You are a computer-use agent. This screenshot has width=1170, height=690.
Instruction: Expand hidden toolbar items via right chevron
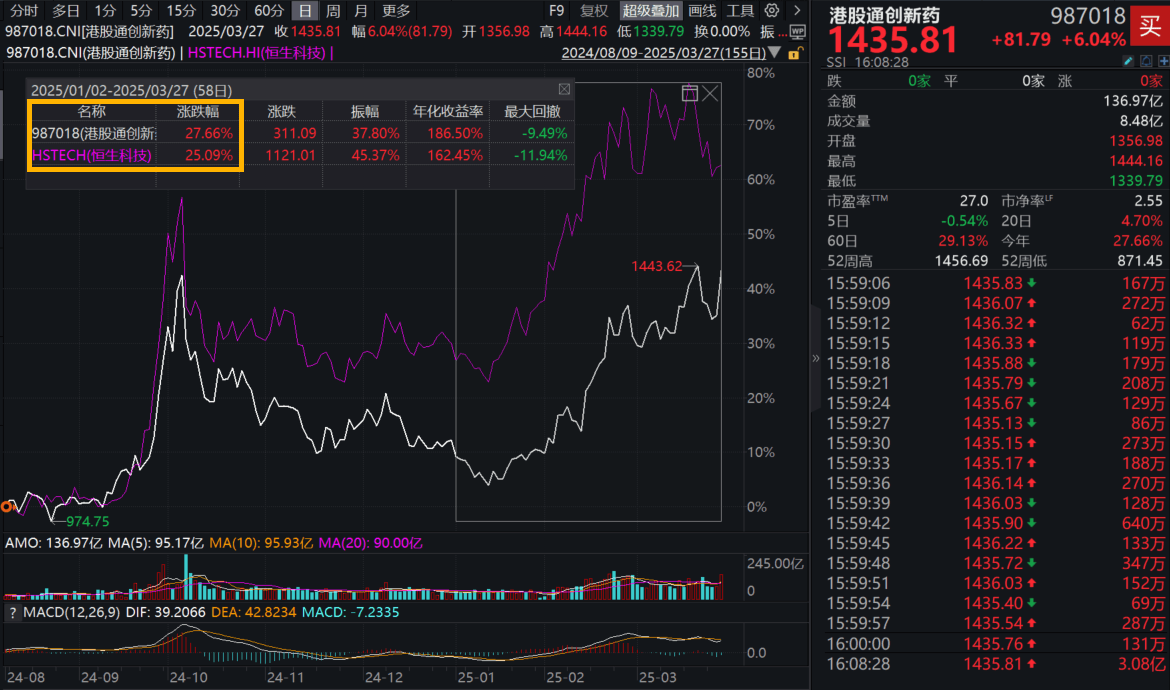tap(796, 11)
